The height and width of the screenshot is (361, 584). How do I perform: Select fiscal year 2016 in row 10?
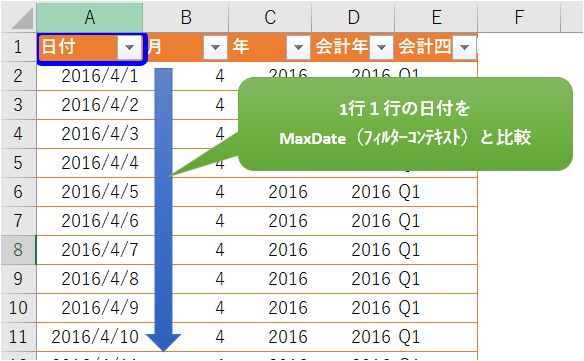tap(353, 308)
